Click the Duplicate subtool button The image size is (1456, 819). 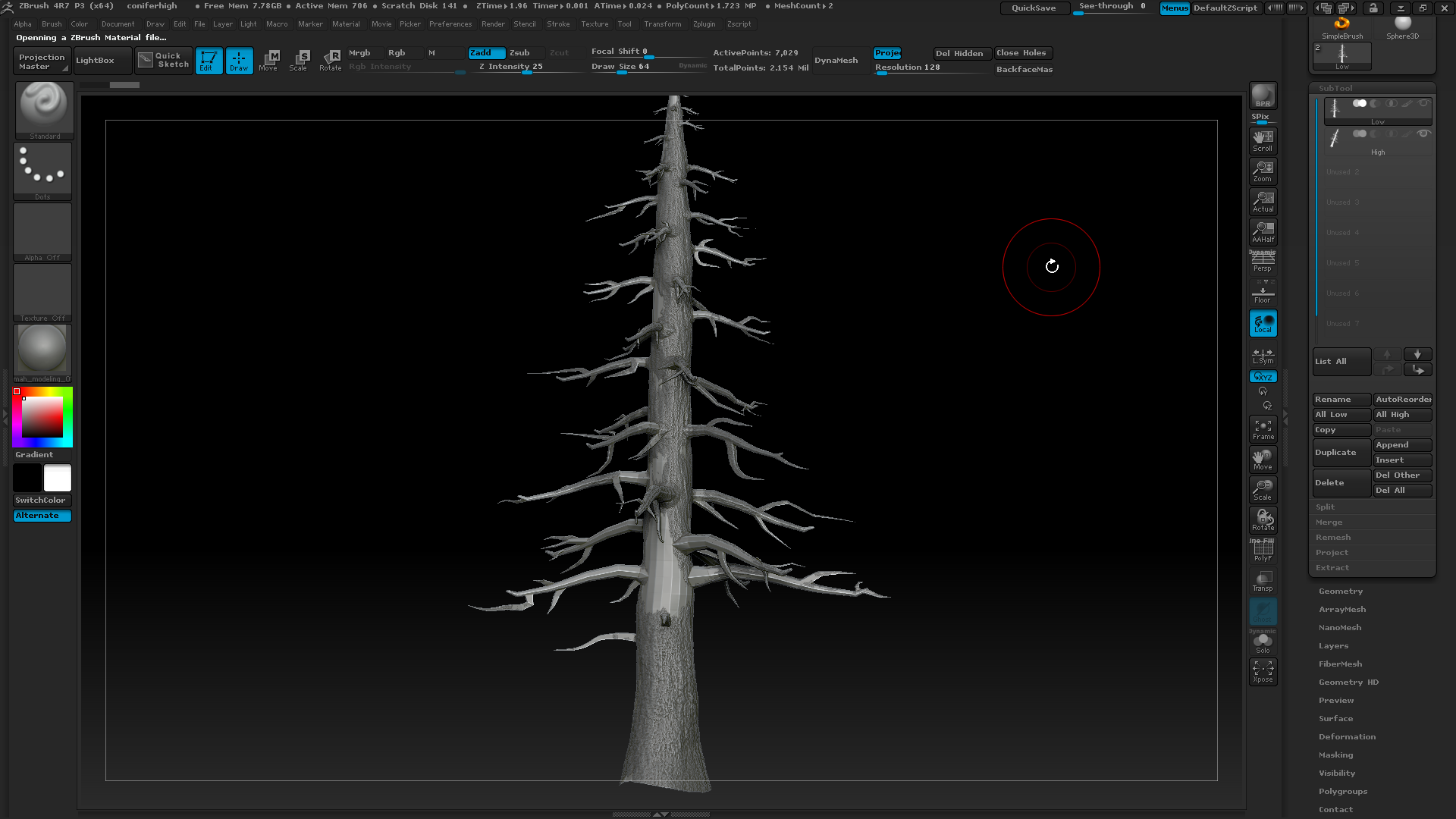click(x=1341, y=453)
